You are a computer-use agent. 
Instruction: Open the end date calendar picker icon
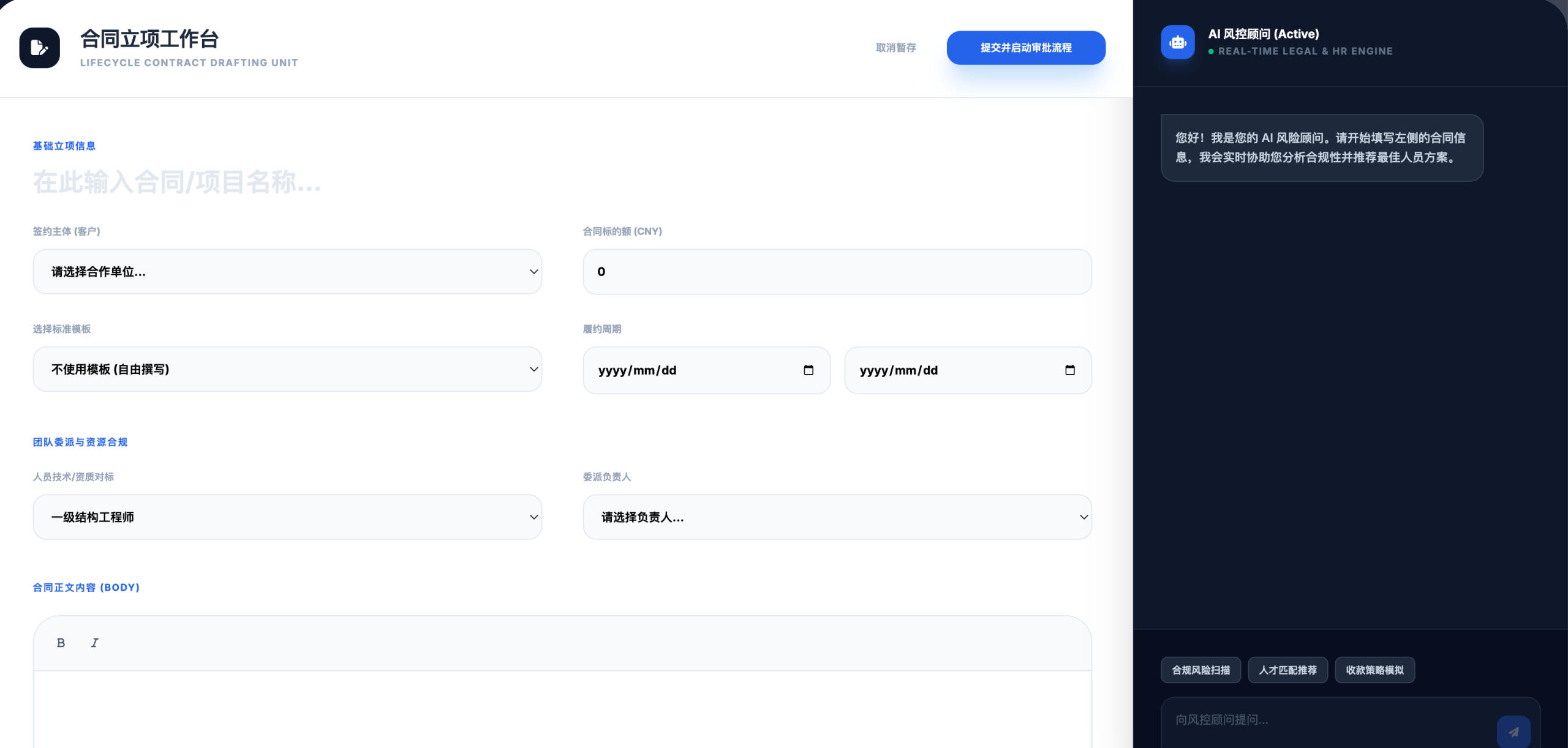tap(1070, 370)
